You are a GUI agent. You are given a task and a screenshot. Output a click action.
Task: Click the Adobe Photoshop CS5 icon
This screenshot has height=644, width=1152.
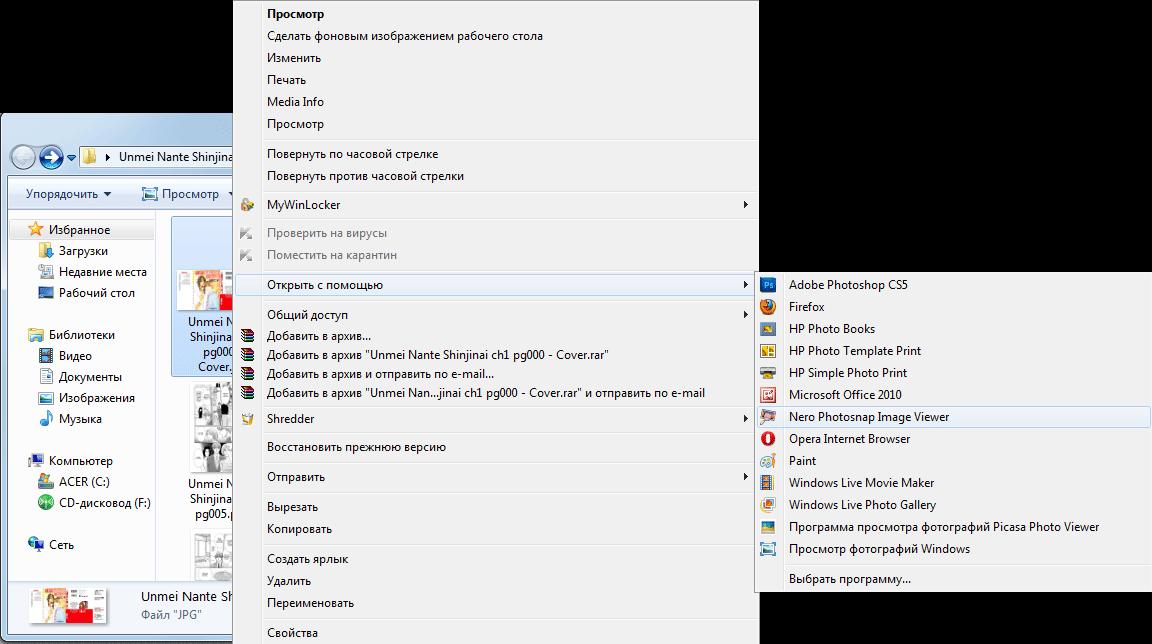[x=768, y=285]
